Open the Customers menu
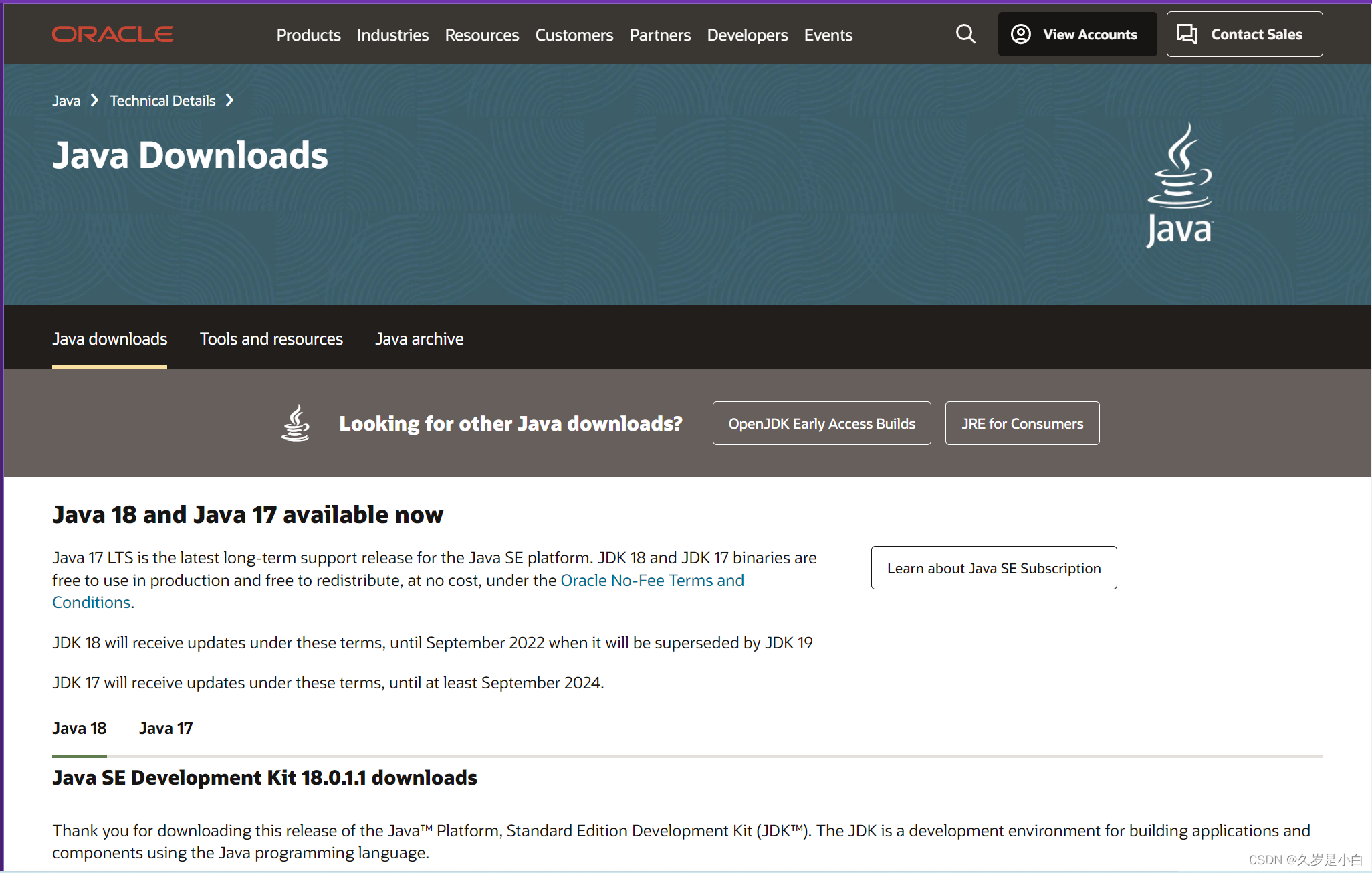Image resolution: width=1372 pixels, height=873 pixels. [x=574, y=35]
